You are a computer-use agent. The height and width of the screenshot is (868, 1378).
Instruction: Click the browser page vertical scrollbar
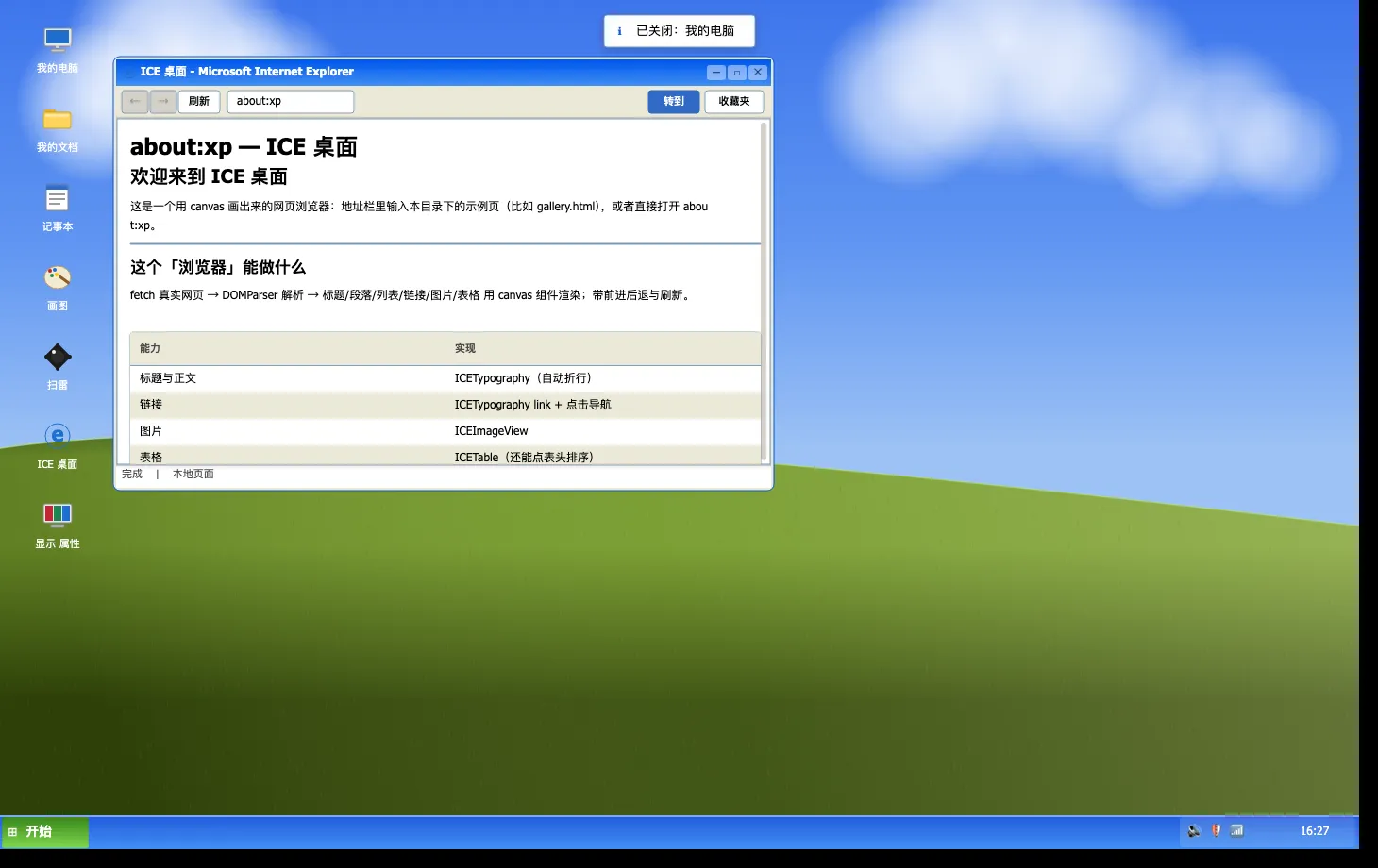tap(765, 292)
